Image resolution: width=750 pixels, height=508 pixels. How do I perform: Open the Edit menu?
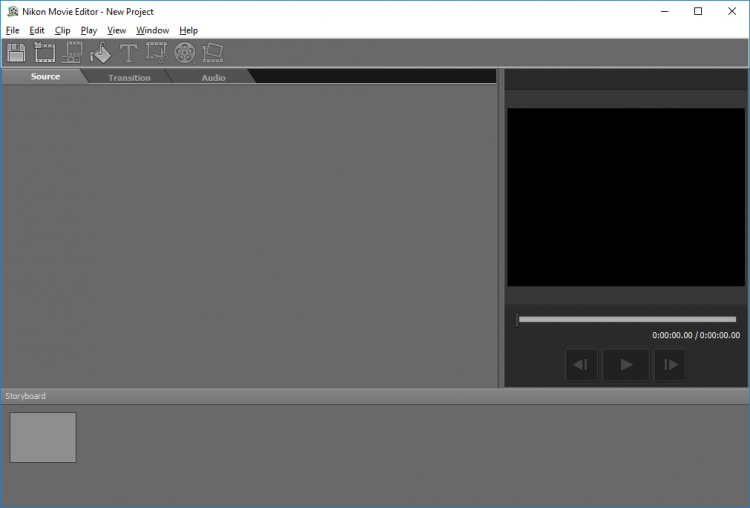[x=37, y=31]
